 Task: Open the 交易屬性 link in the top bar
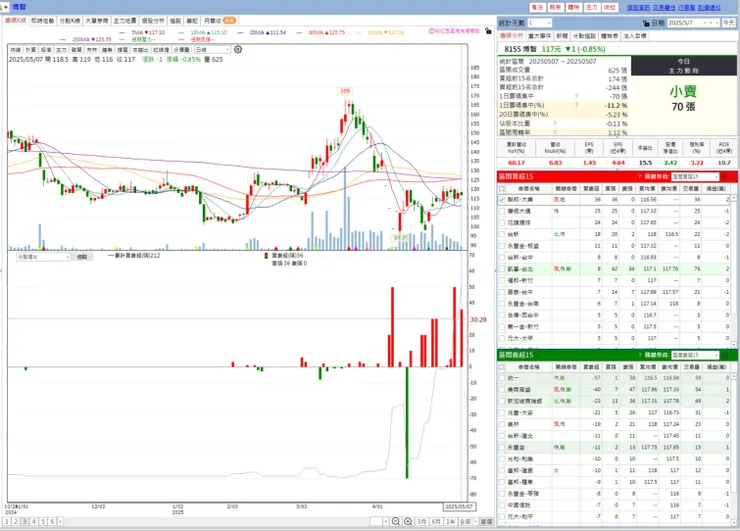[x=664, y=8]
